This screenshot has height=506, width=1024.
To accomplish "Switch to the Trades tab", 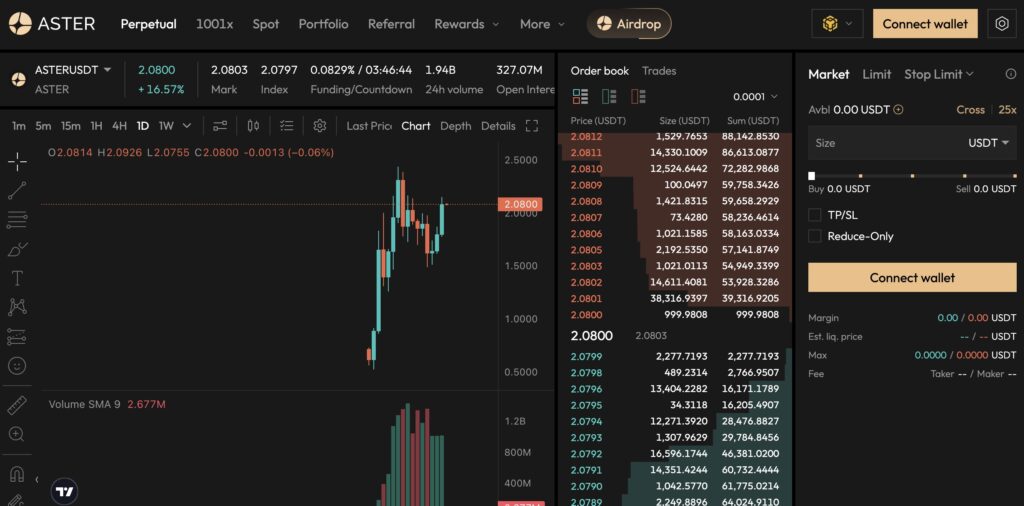I will 659,71.
